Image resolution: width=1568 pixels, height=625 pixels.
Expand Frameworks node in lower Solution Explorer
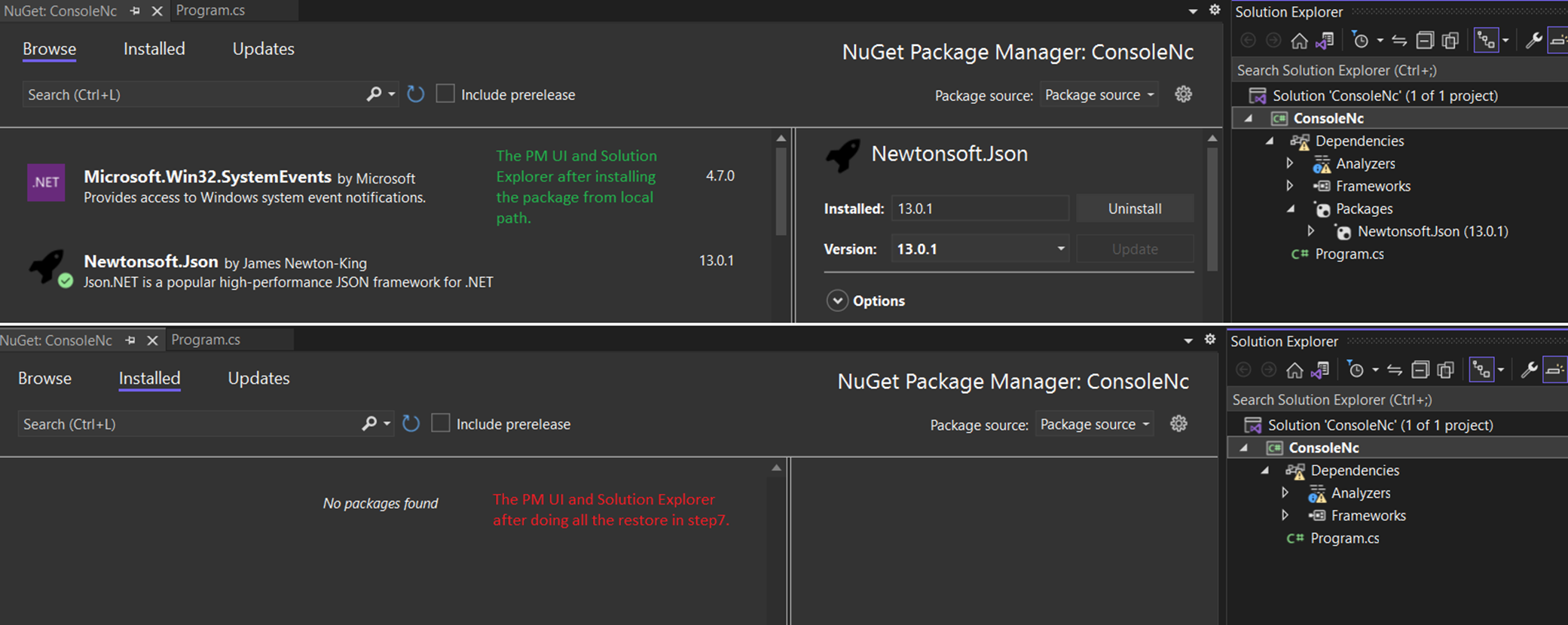(1285, 515)
